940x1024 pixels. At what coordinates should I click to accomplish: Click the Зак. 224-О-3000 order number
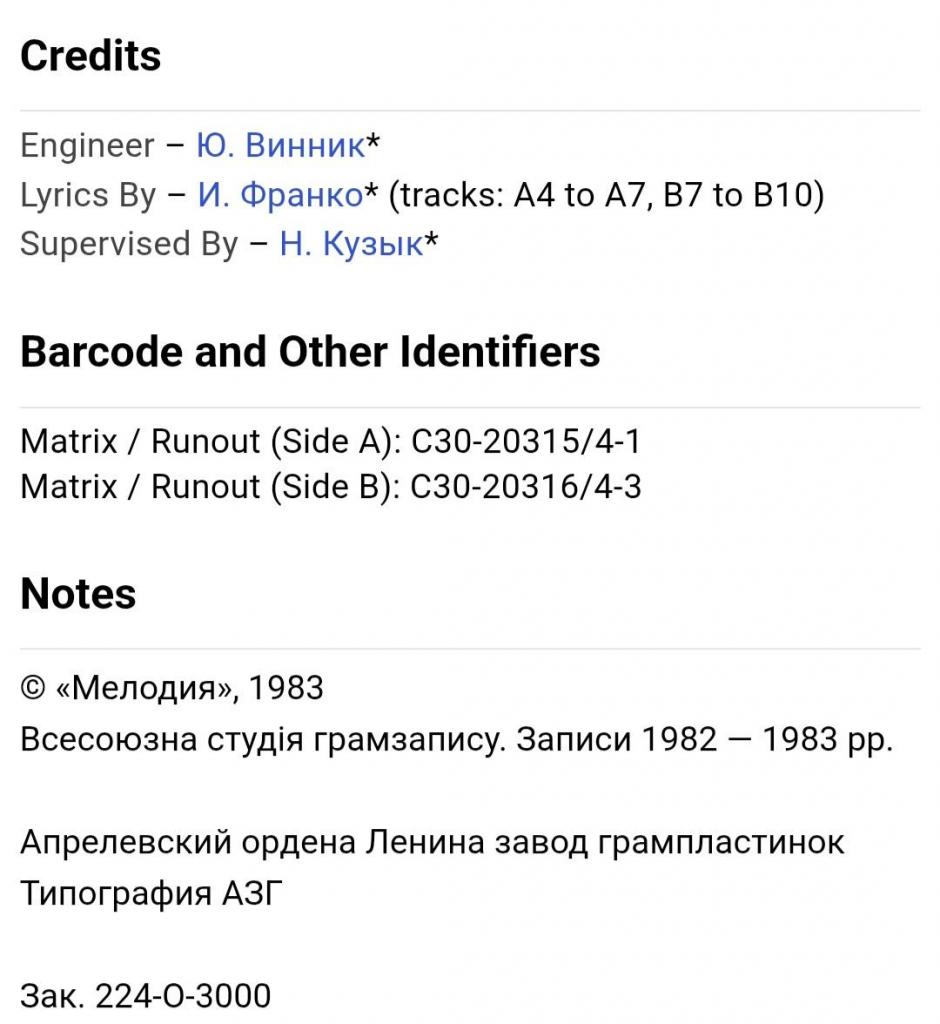tap(145, 996)
